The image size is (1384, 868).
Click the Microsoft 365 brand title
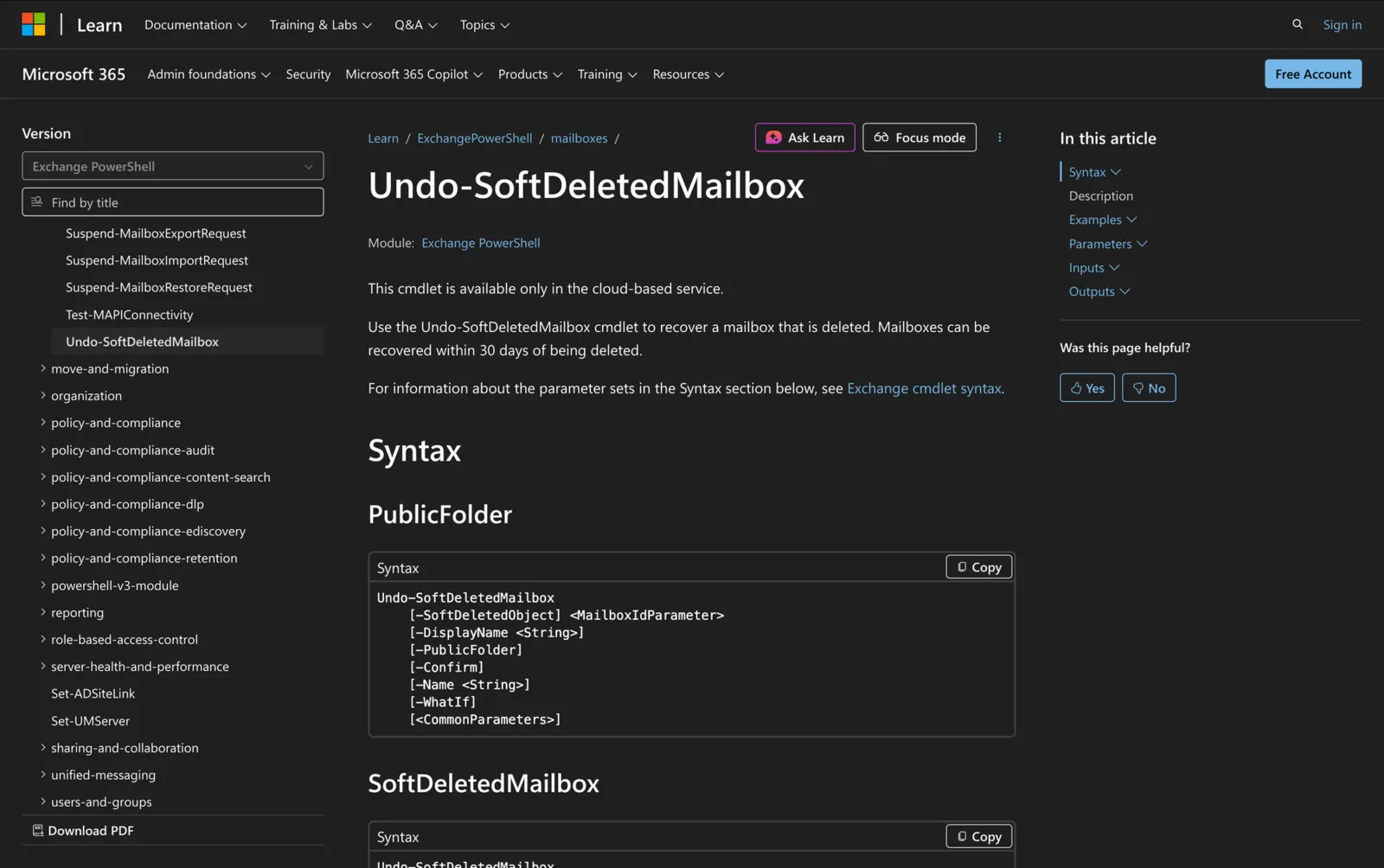(x=74, y=74)
